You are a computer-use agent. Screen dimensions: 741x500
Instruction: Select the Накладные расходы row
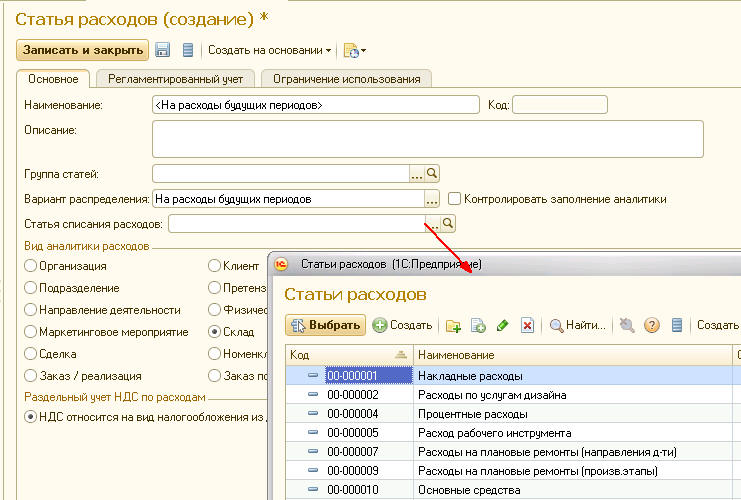pyautogui.click(x=513, y=375)
